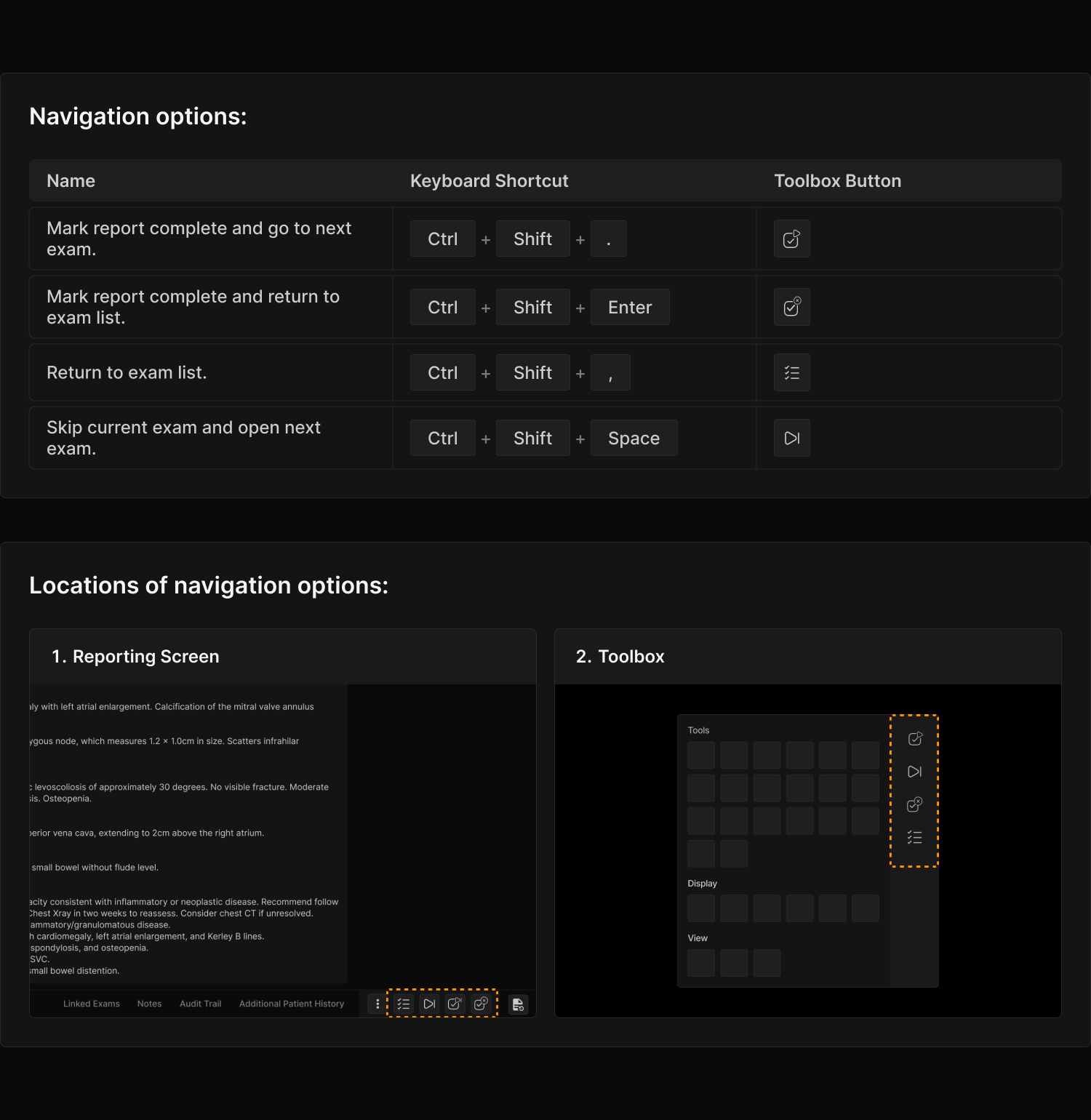Click report line about 'levoscoliosis of approximately 30 degrees'
This screenshot has height=1120, width=1091.
pyautogui.click(x=180, y=787)
